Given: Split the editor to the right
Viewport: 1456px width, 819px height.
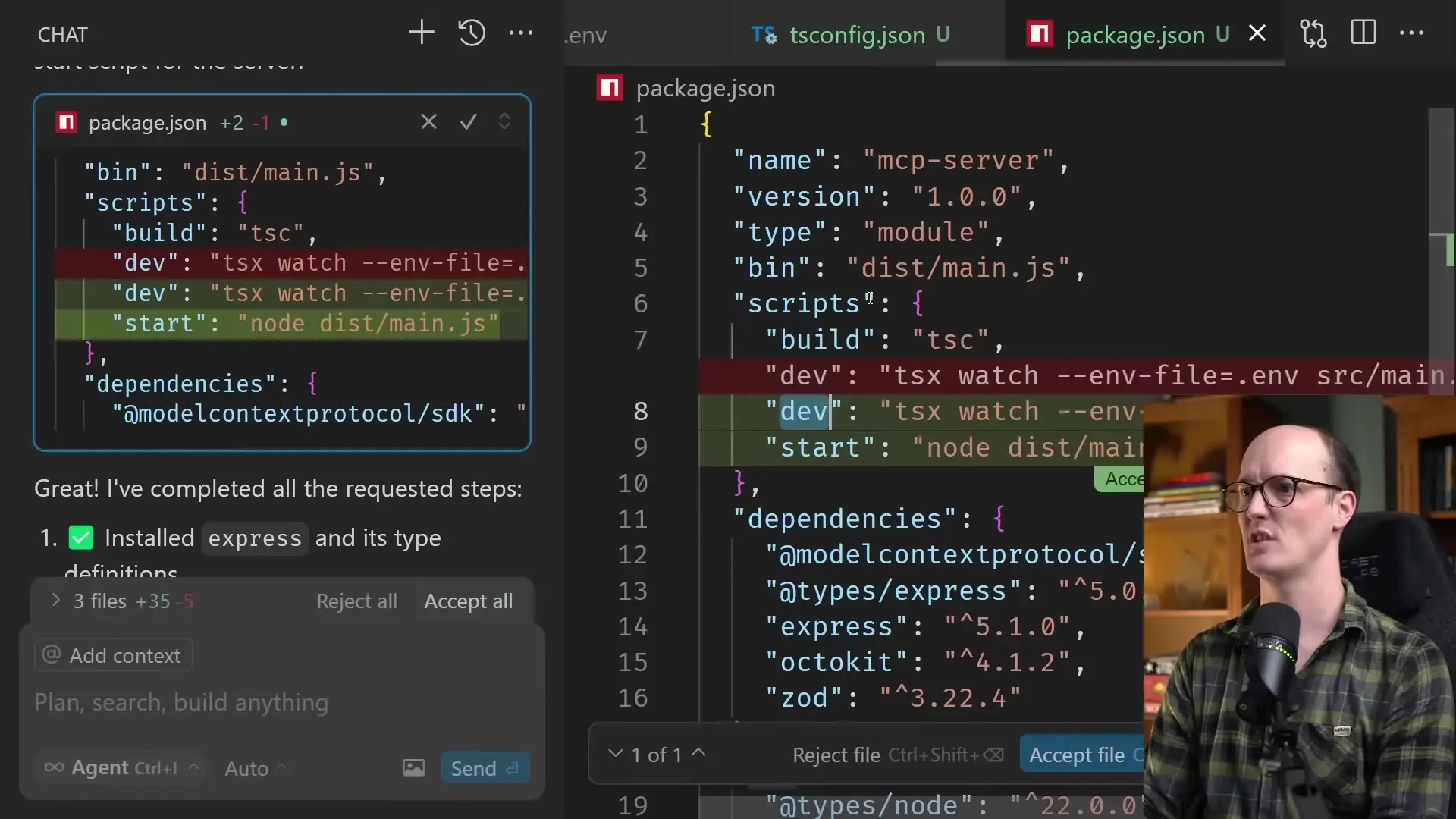Looking at the screenshot, I should (x=1363, y=33).
